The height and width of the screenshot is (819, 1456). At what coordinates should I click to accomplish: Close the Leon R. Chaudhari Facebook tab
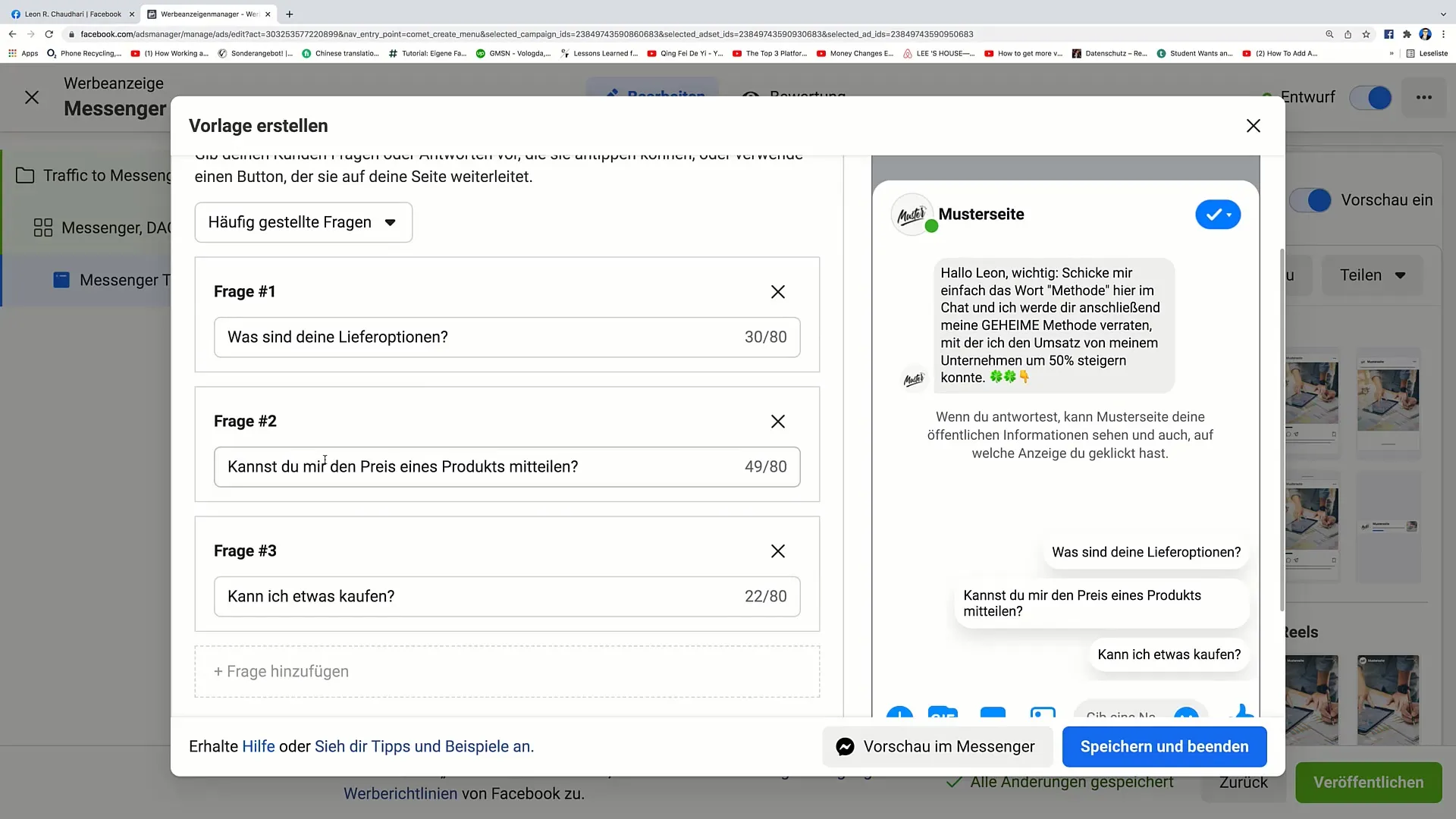coord(131,14)
